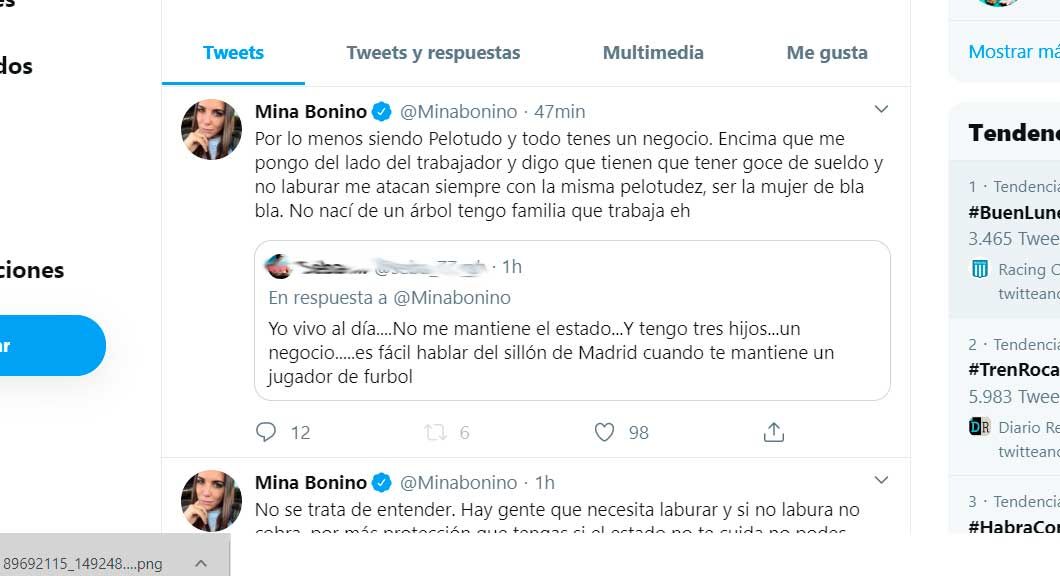Click the Diario news icon in trends

[x=980, y=427]
